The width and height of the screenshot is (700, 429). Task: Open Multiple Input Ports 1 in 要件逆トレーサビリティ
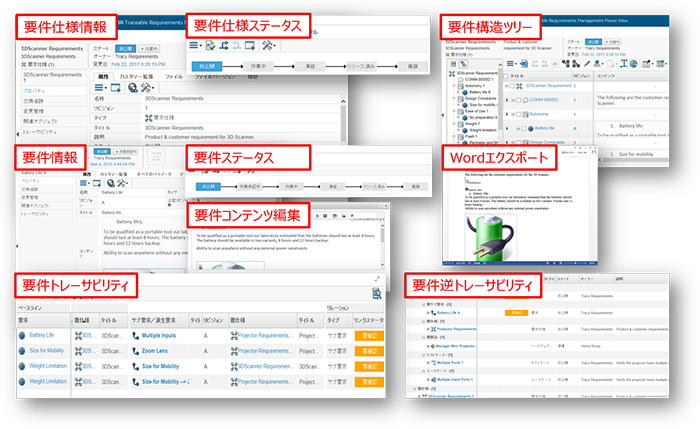tap(455, 380)
